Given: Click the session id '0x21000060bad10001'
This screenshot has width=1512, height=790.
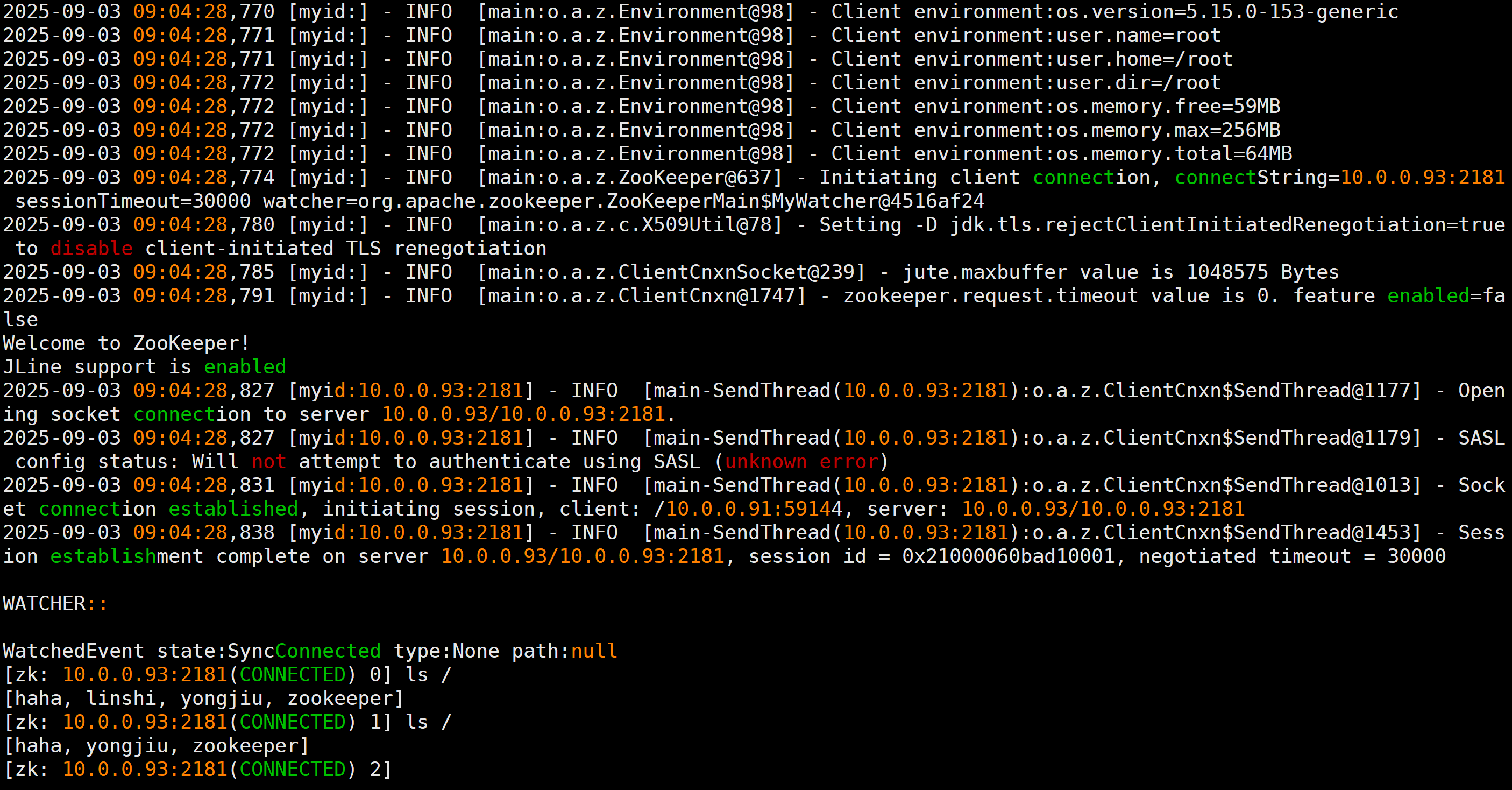Looking at the screenshot, I should (x=1009, y=556).
